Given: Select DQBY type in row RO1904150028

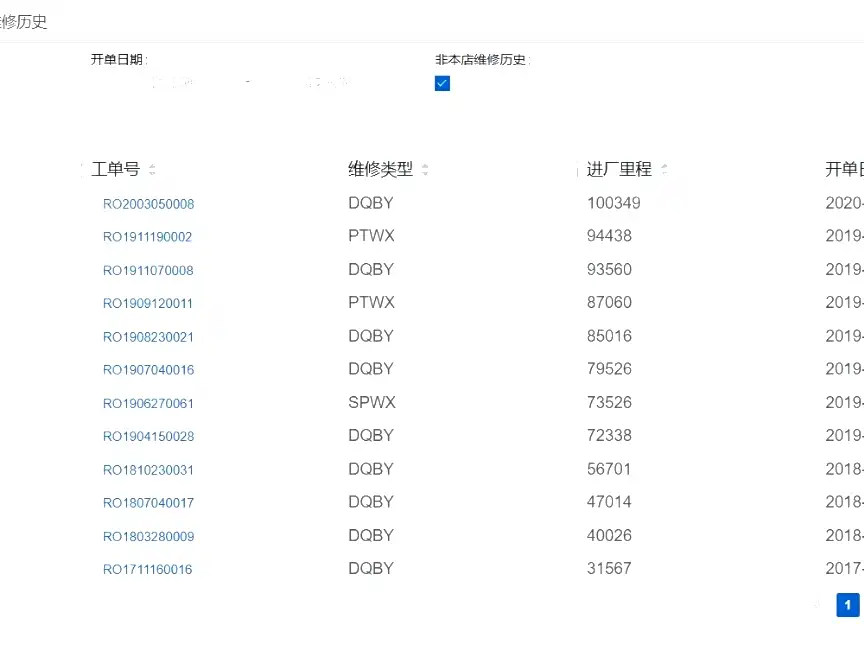Looking at the screenshot, I should coord(371,435).
